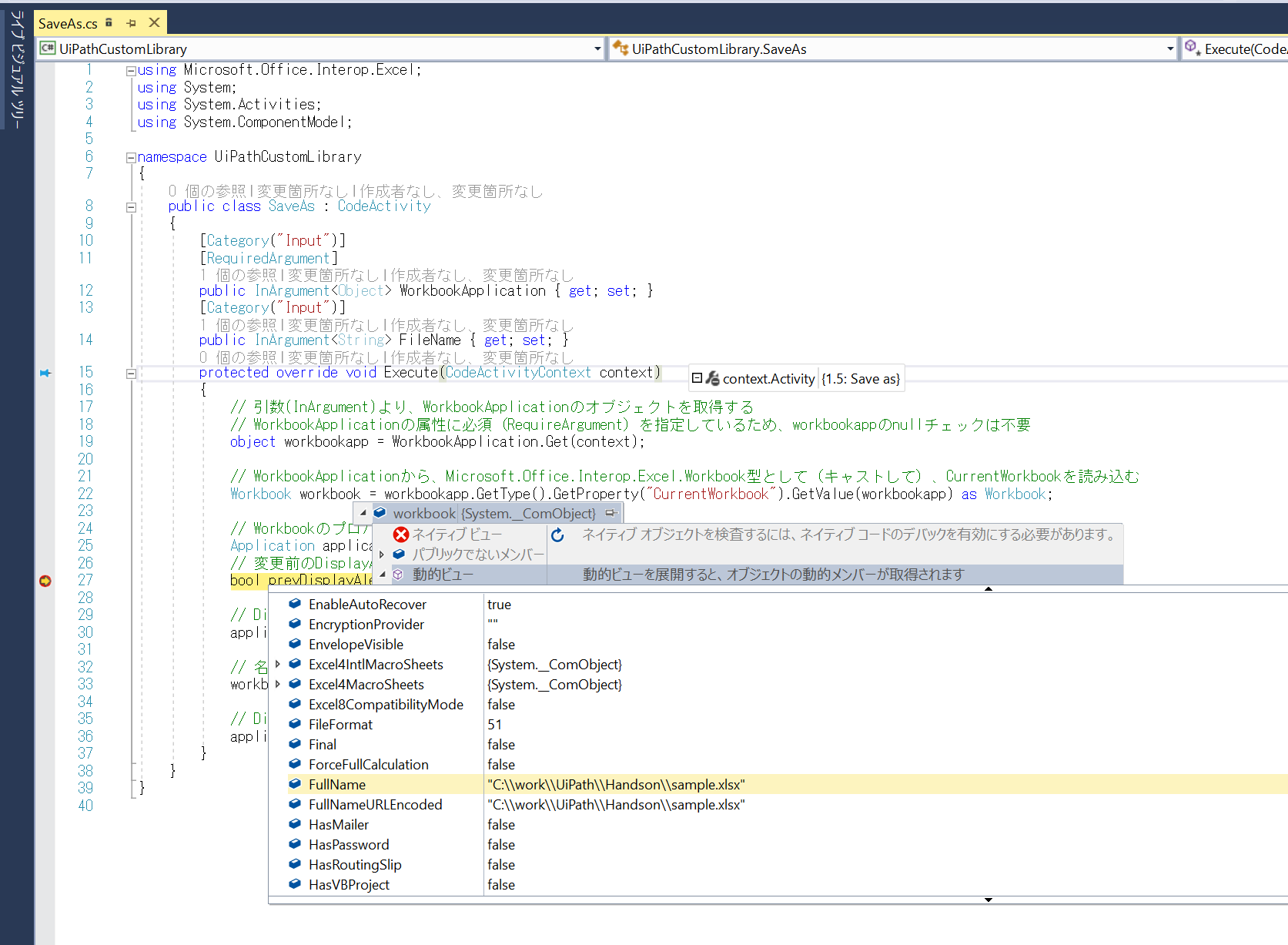Image resolution: width=1288 pixels, height=945 pixels.
Task: Collapse the using directives block at line 1
Action: point(131,71)
